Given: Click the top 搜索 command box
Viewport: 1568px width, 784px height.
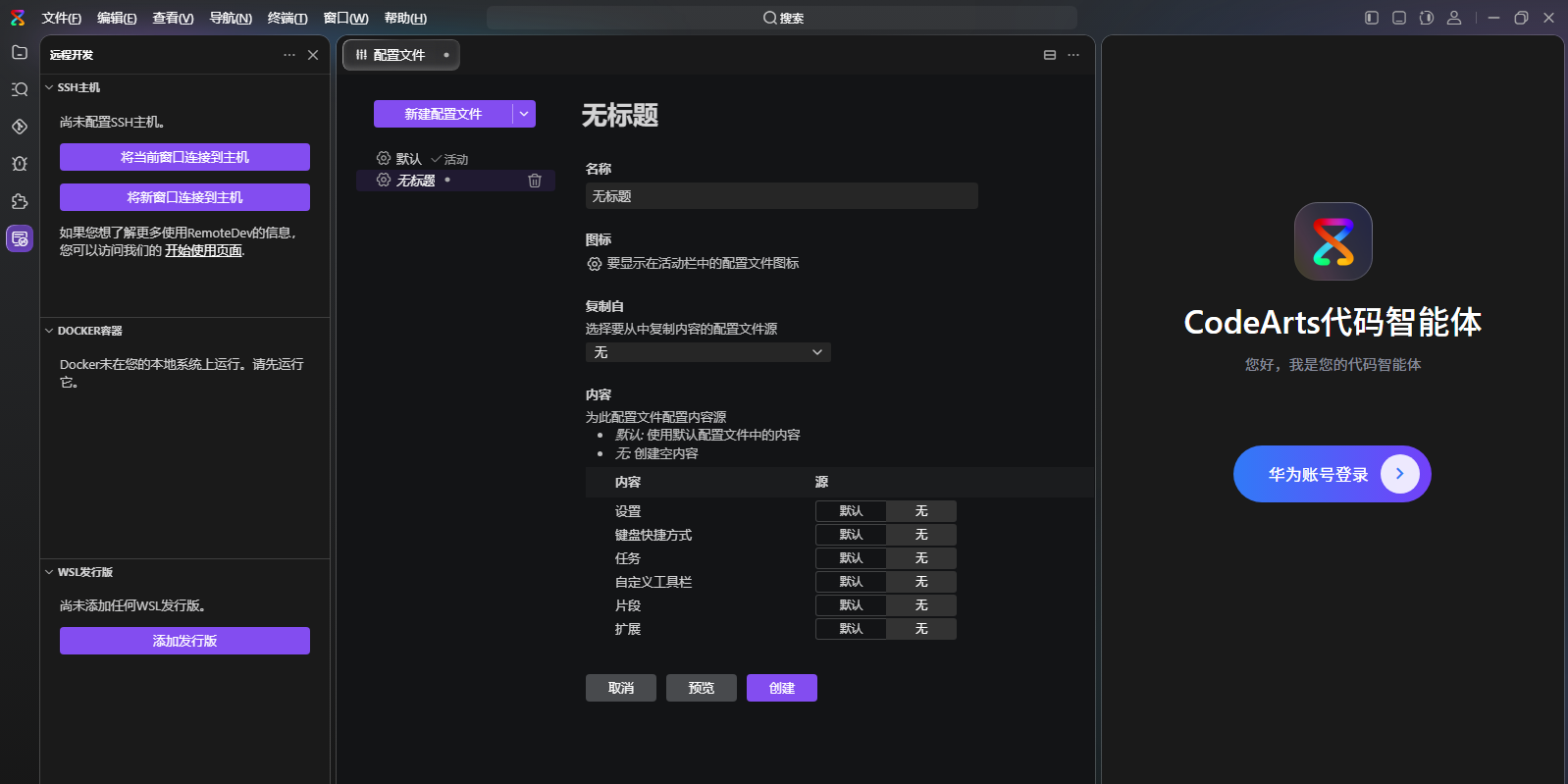Looking at the screenshot, I should click(782, 18).
